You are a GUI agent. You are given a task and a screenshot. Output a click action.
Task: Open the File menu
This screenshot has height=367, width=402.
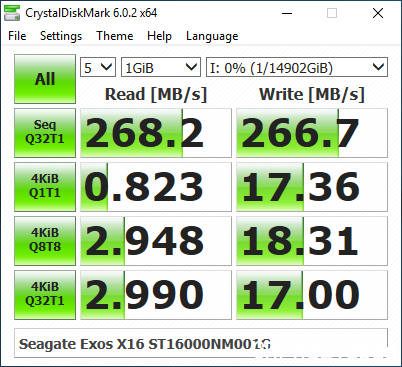(x=17, y=36)
